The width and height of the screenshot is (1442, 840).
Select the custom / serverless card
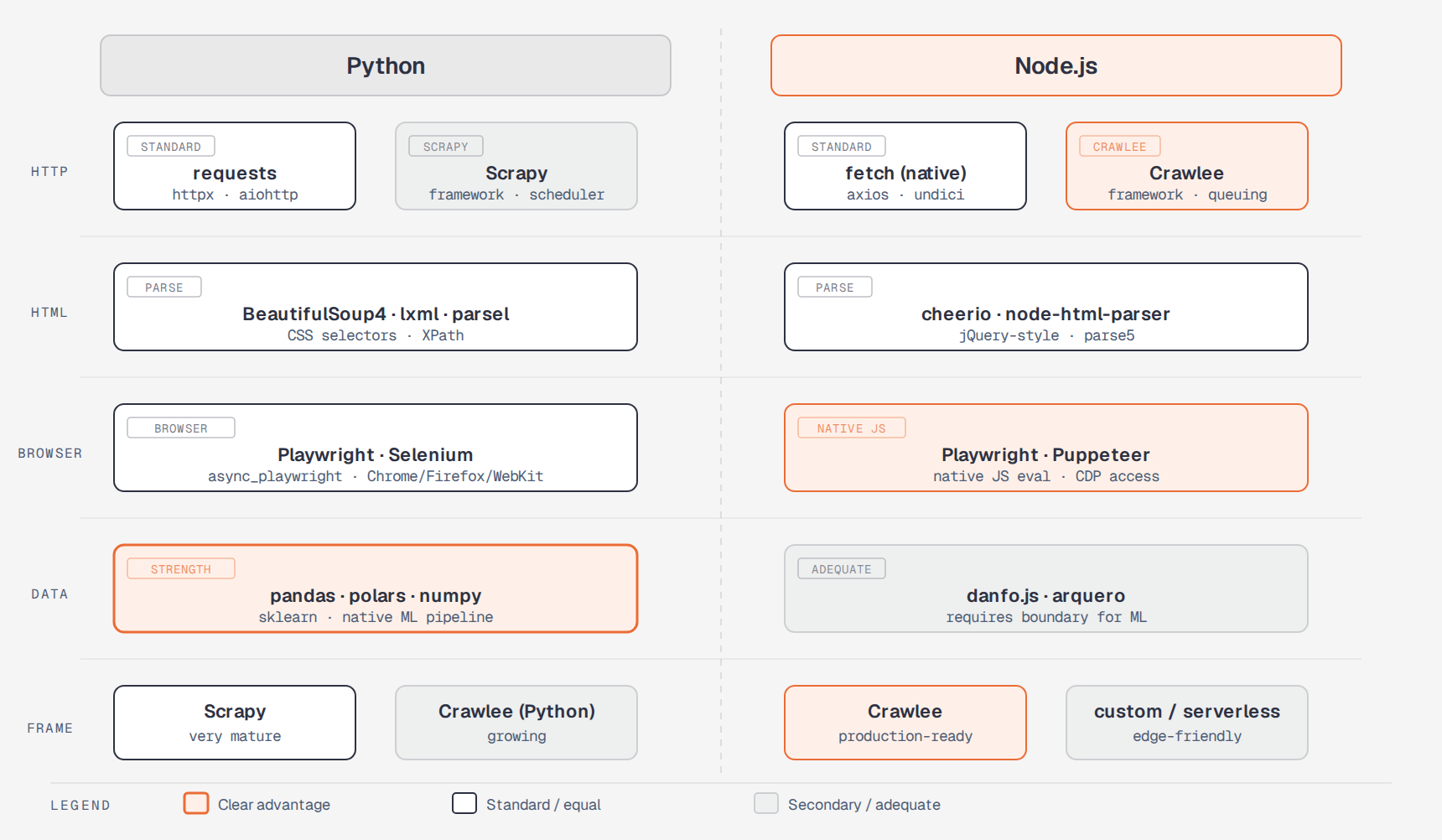(1187, 723)
